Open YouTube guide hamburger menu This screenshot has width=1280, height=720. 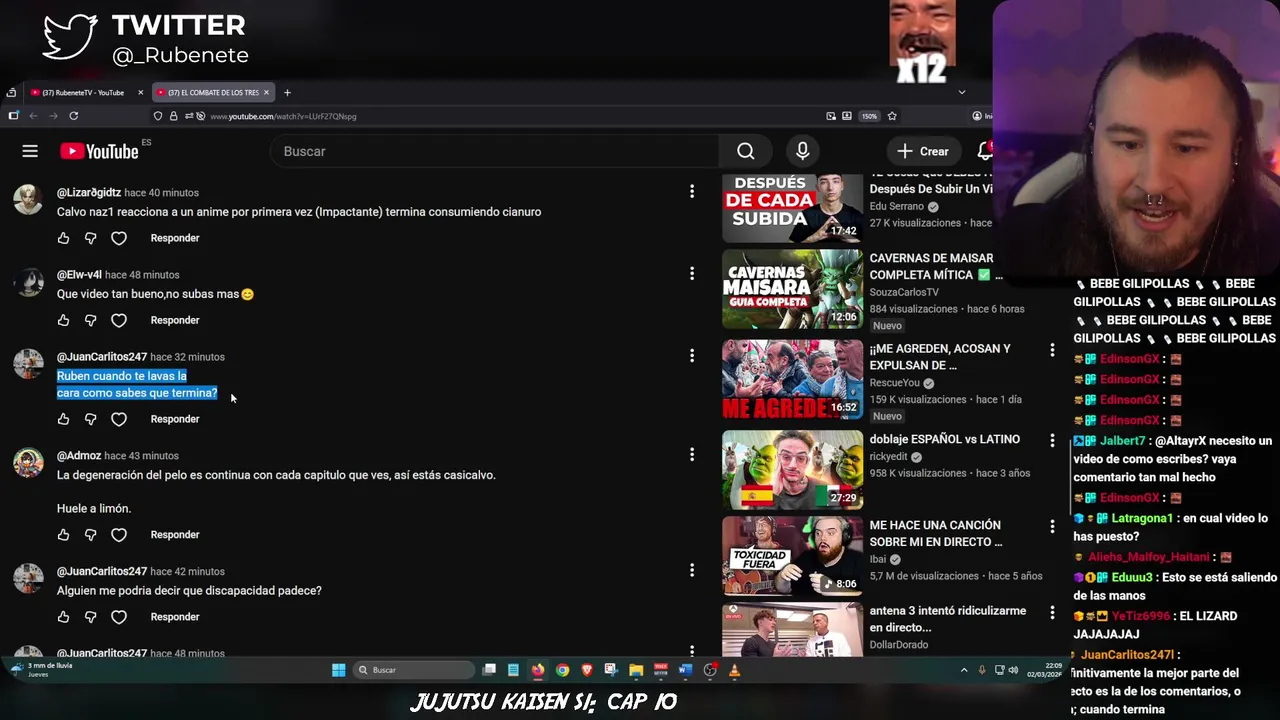pos(30,151)
